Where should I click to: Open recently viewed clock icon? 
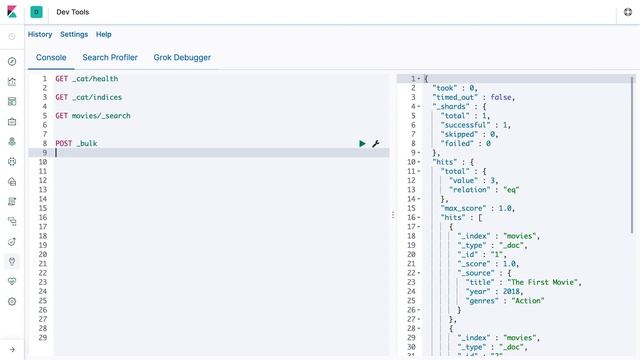click(12, 37)
